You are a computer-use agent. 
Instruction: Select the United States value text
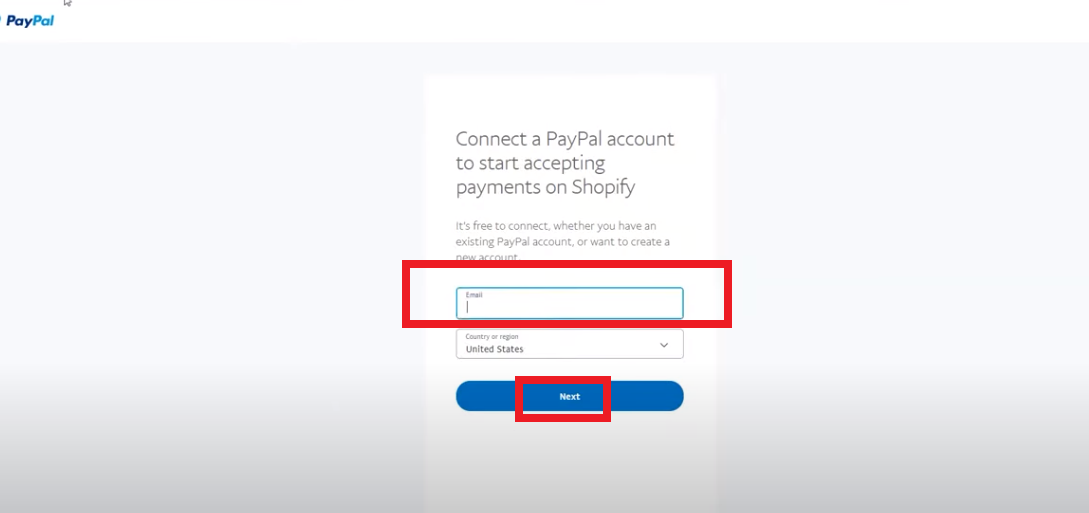[x=494, y=349]
